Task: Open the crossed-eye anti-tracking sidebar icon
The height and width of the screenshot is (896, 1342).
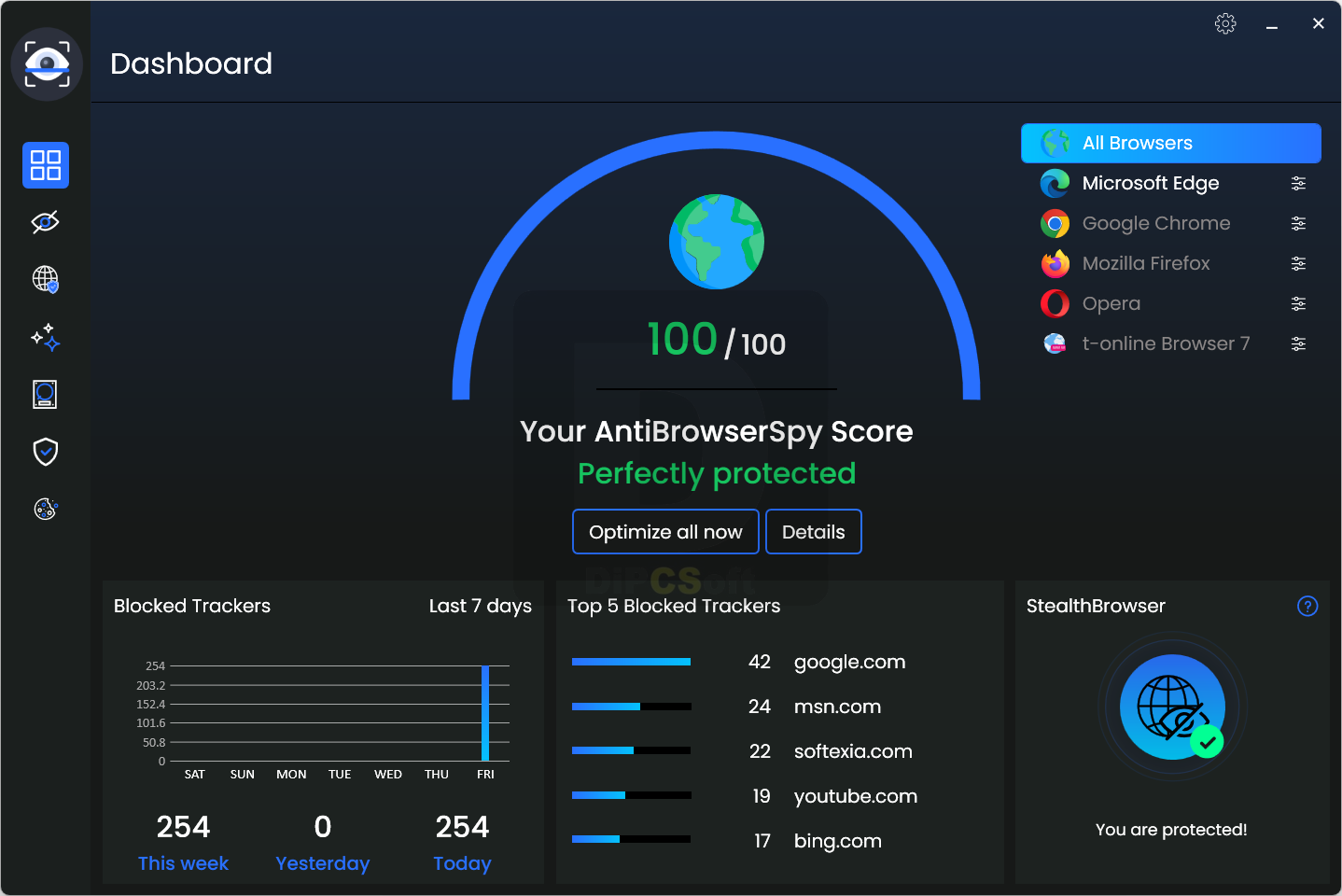Action: (x=46, y=222)
